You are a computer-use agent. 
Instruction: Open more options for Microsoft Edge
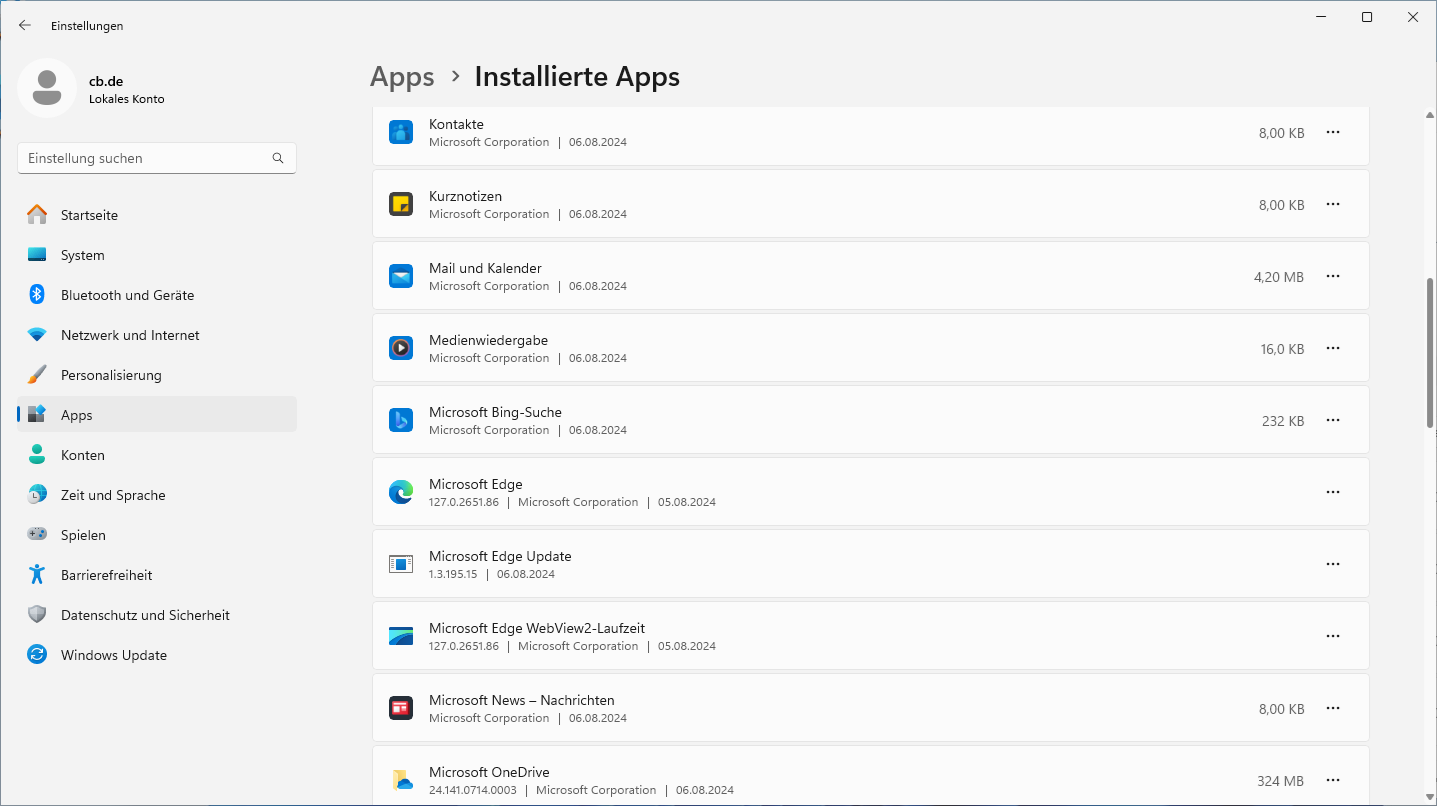tap(1332, 492)
